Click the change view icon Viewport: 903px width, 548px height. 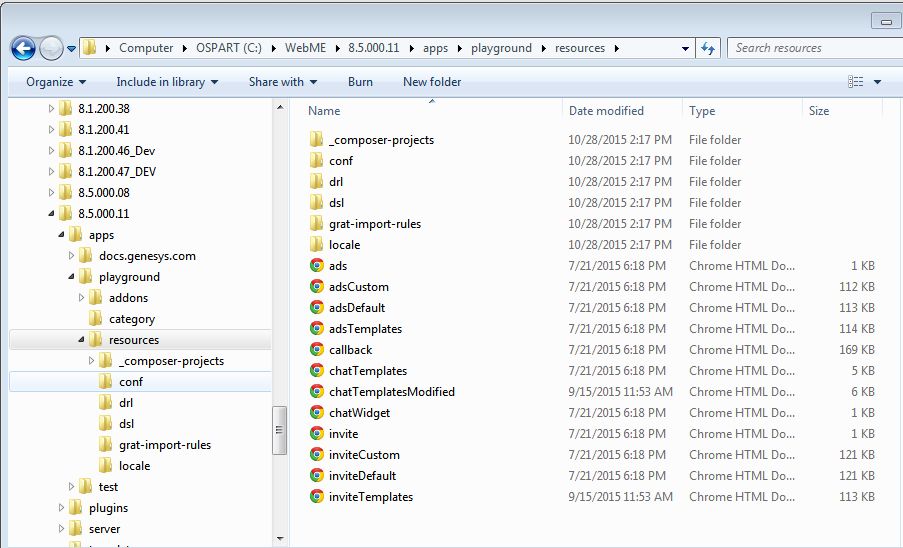tap(855, 82)
